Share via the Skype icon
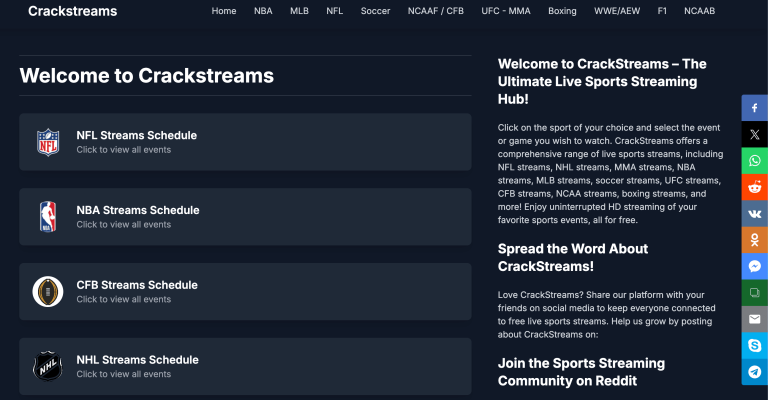Screen dimensions: 768x400 (x=754, y=345)
